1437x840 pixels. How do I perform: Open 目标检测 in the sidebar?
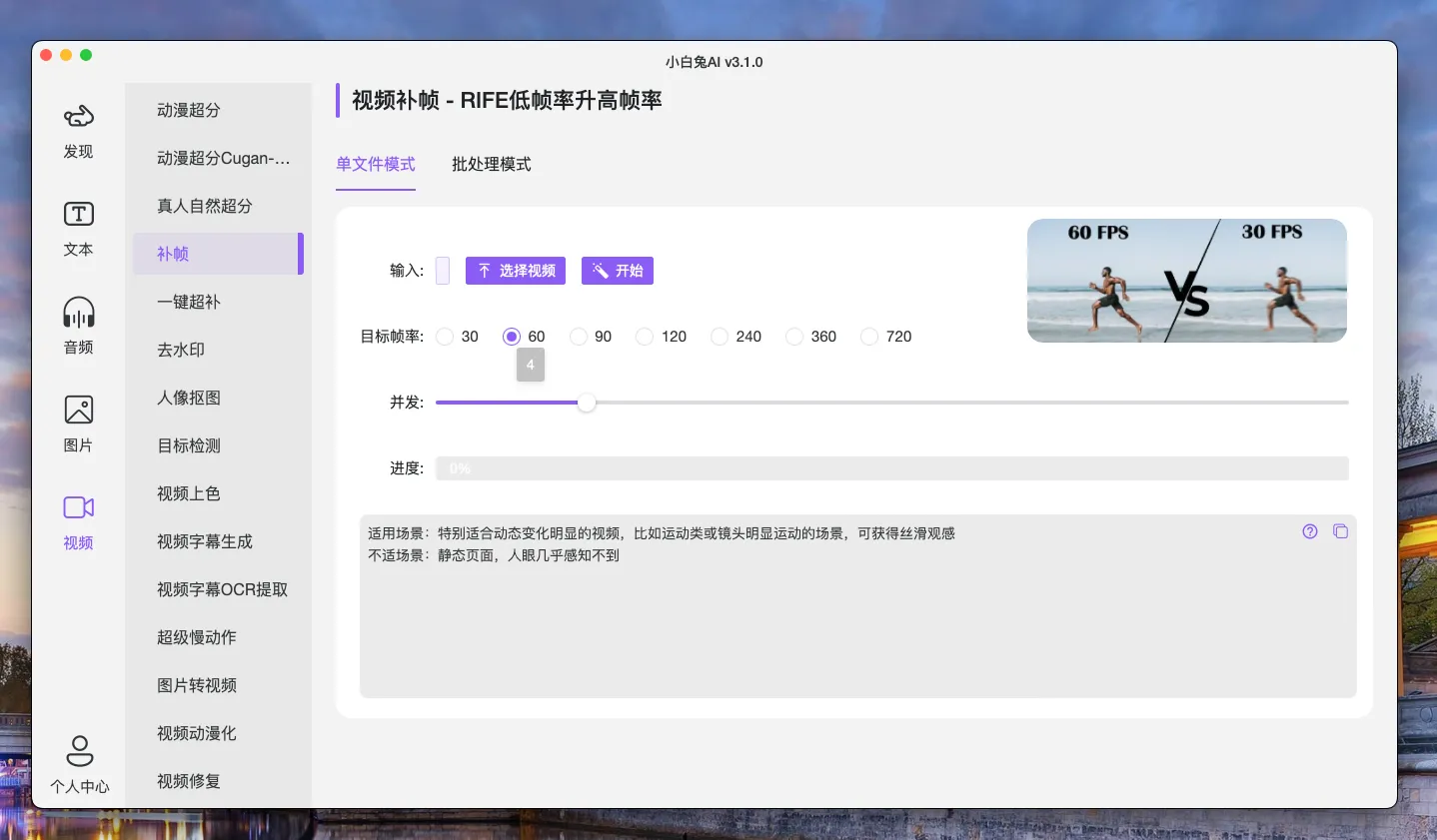coord(218,445)
